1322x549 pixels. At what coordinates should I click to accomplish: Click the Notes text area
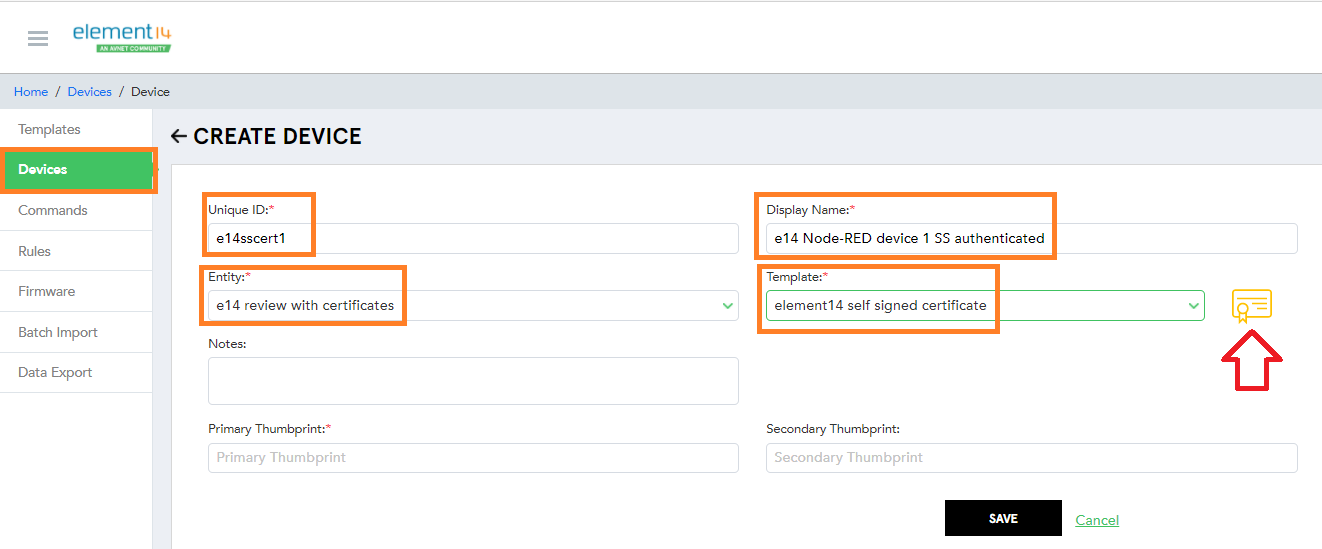473,381
